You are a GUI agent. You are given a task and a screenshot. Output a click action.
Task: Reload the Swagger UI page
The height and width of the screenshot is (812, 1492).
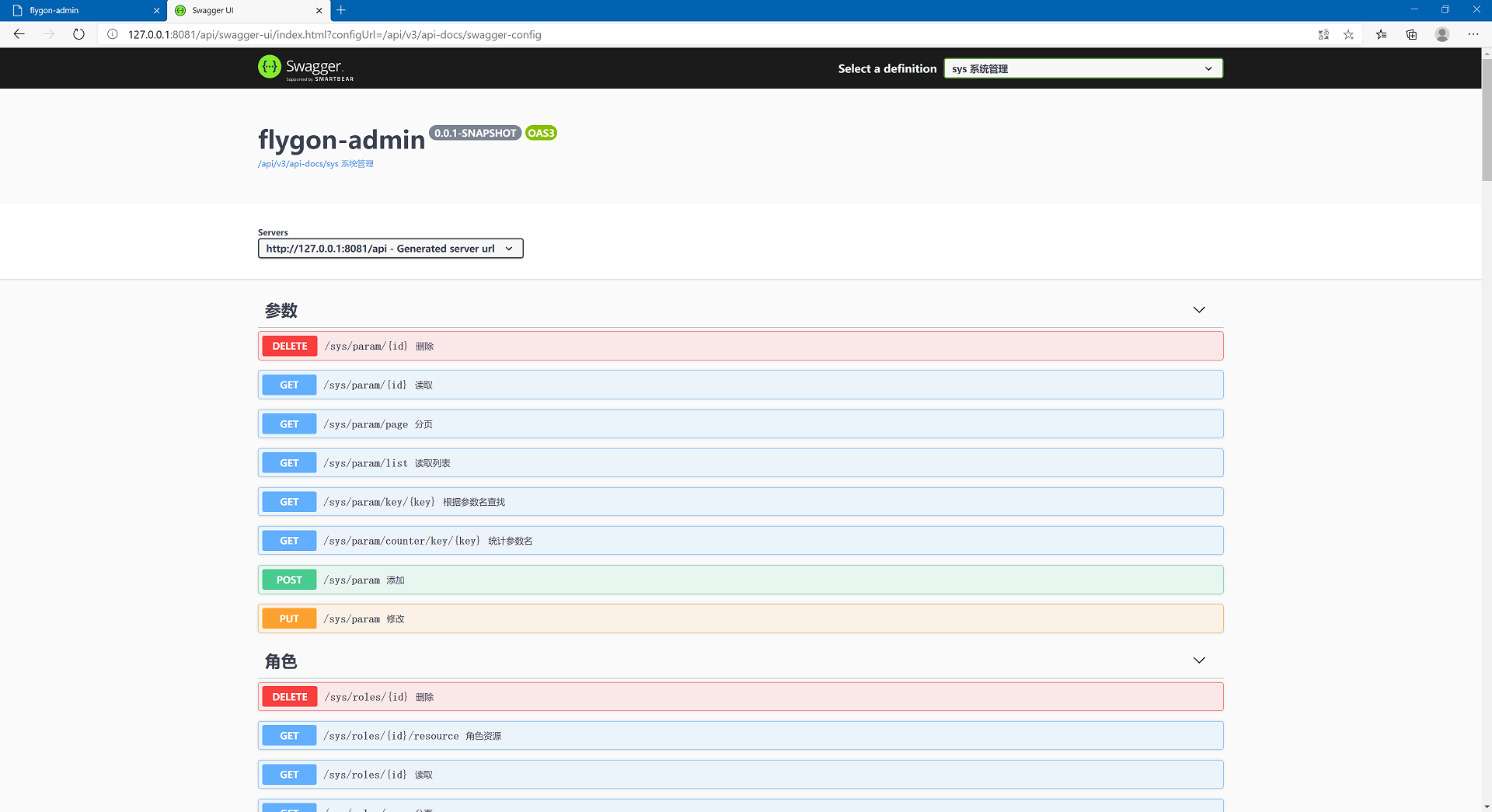click(x=78, y=34)
